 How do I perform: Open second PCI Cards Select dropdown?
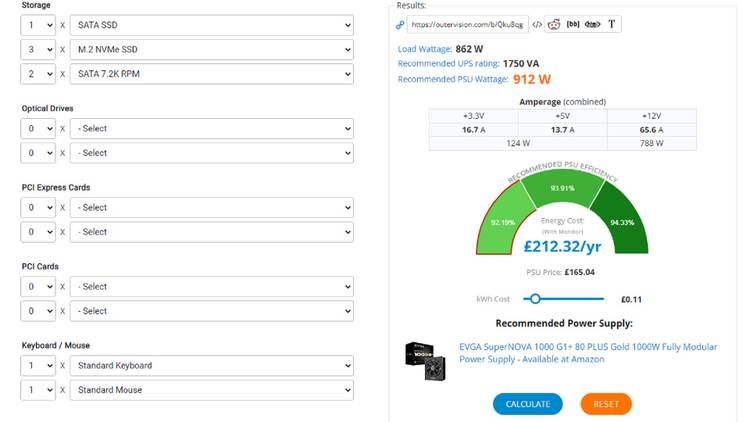(x=211, y=311)
